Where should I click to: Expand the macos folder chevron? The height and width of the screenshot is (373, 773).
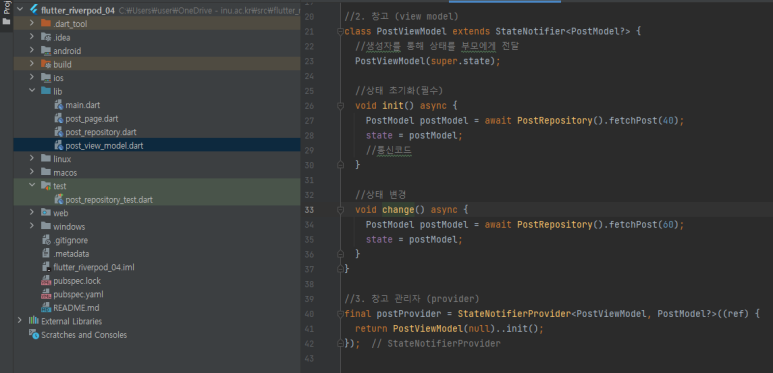tap(32, 172)
